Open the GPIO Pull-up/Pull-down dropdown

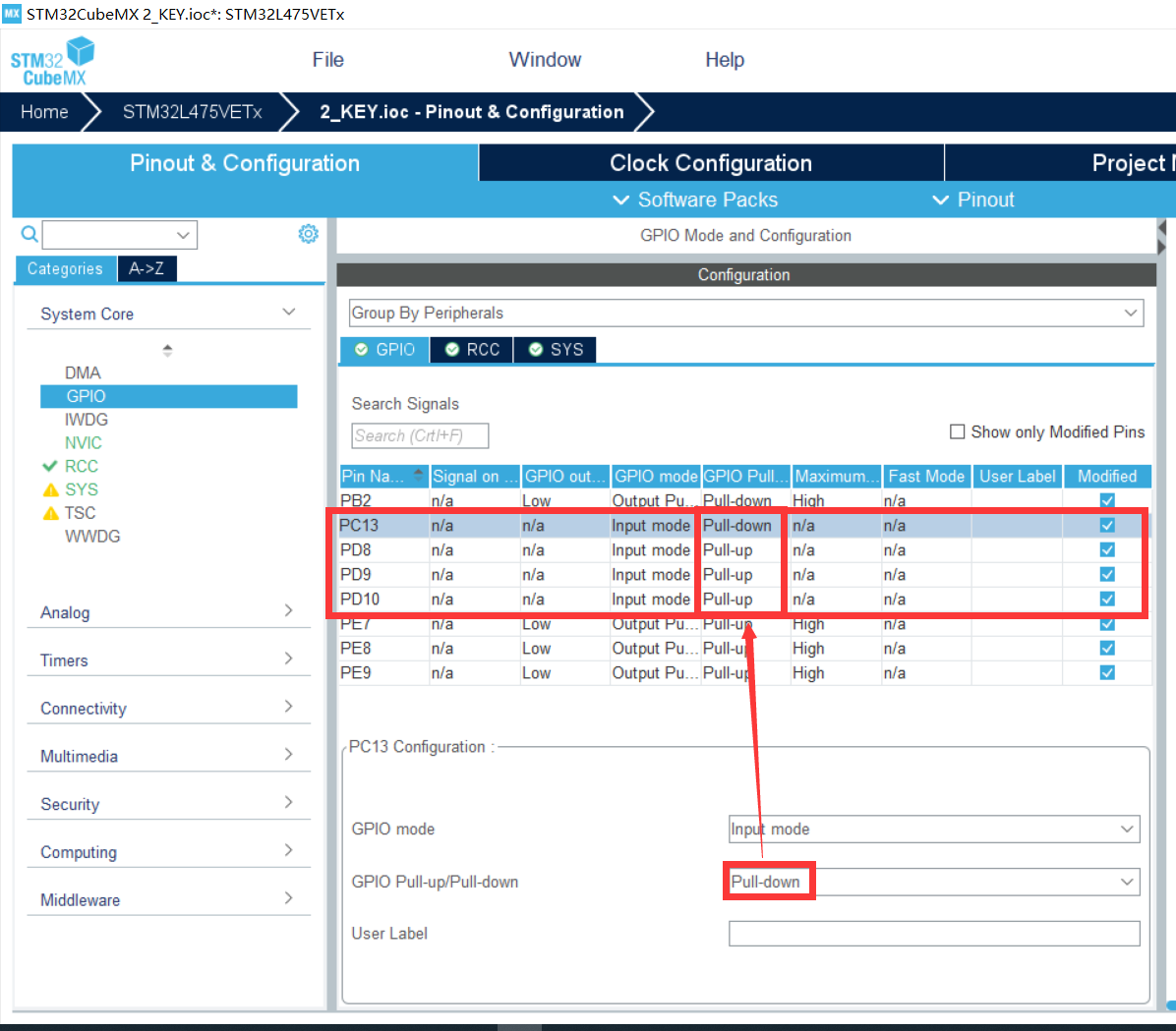pos(934,882)
